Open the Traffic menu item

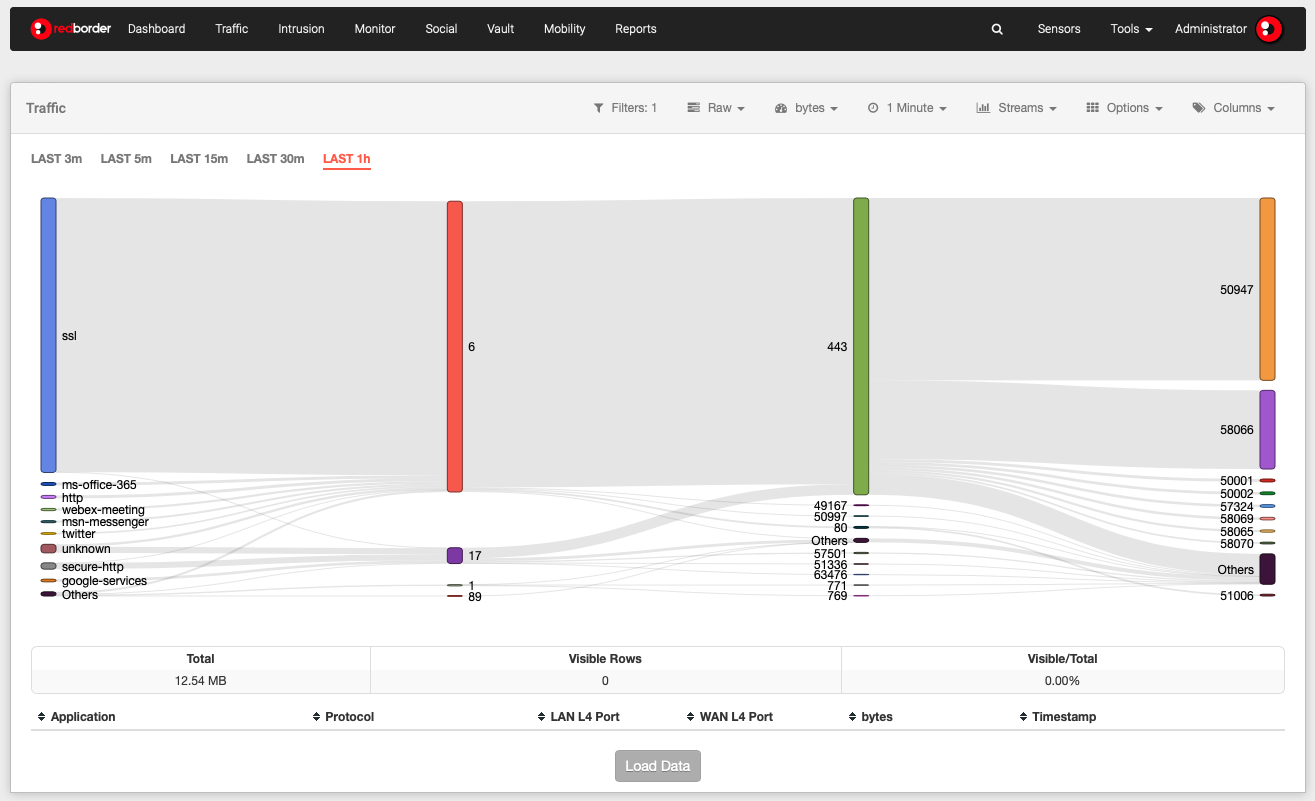[231, 29]
